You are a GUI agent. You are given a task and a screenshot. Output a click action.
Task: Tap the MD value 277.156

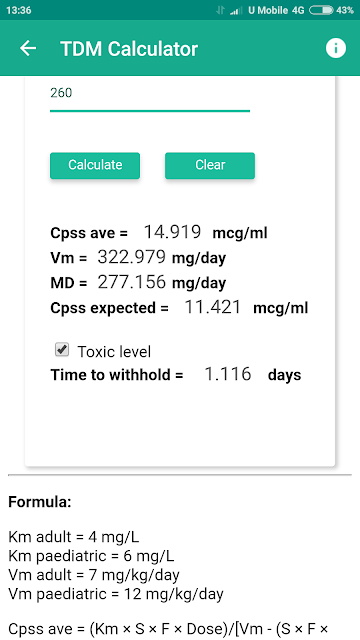pos(132,282)
